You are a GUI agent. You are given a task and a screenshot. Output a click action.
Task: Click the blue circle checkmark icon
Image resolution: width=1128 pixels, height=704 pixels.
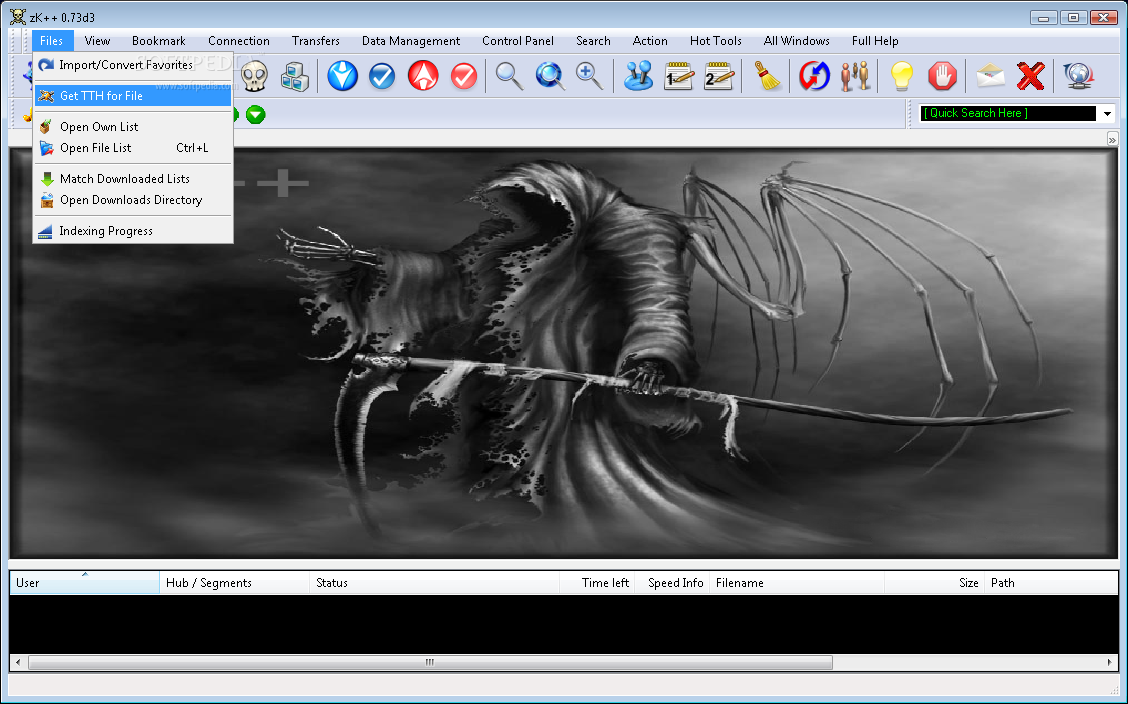point(382,76)
